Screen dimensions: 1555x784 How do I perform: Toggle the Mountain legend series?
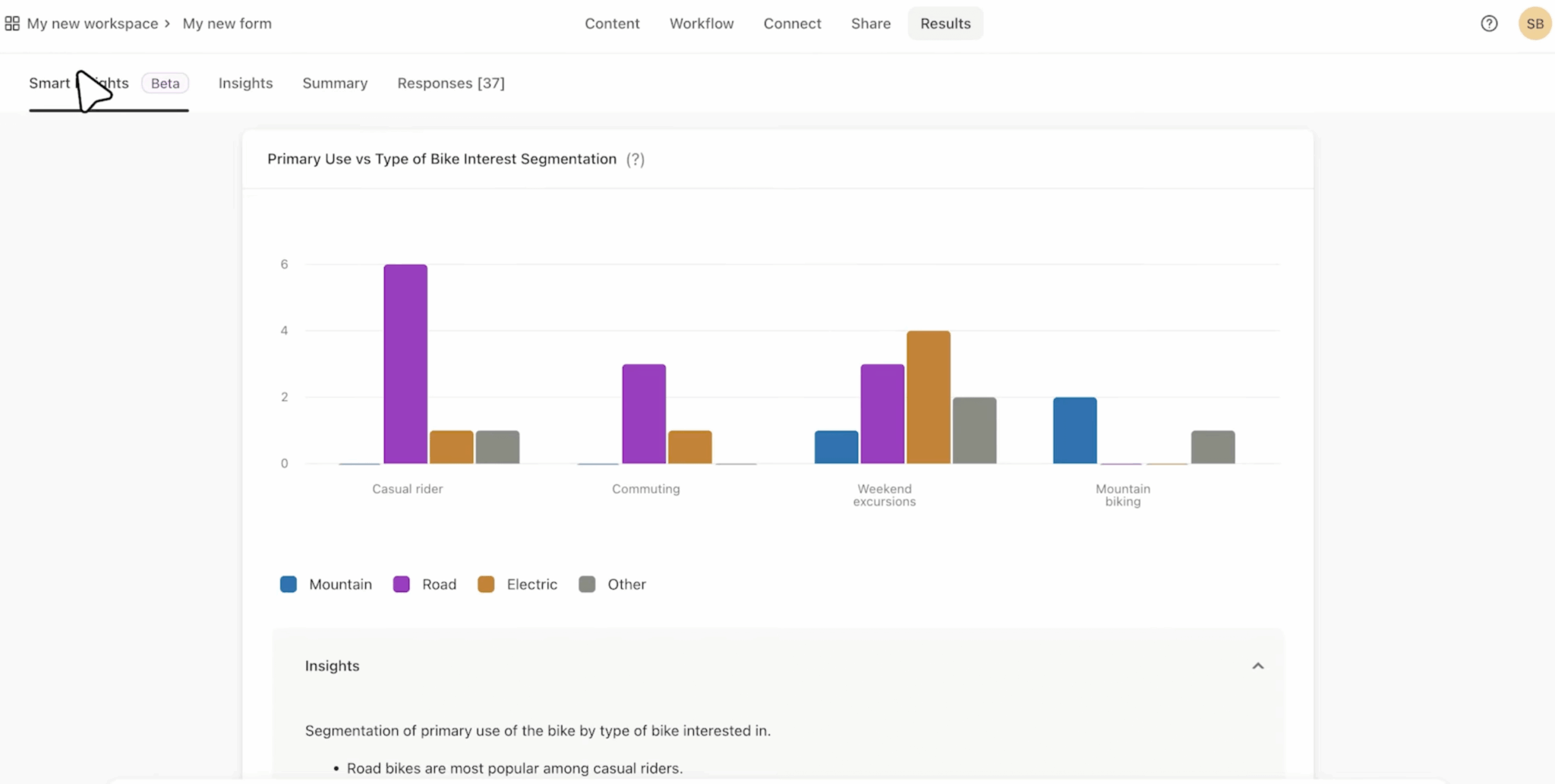326,584
